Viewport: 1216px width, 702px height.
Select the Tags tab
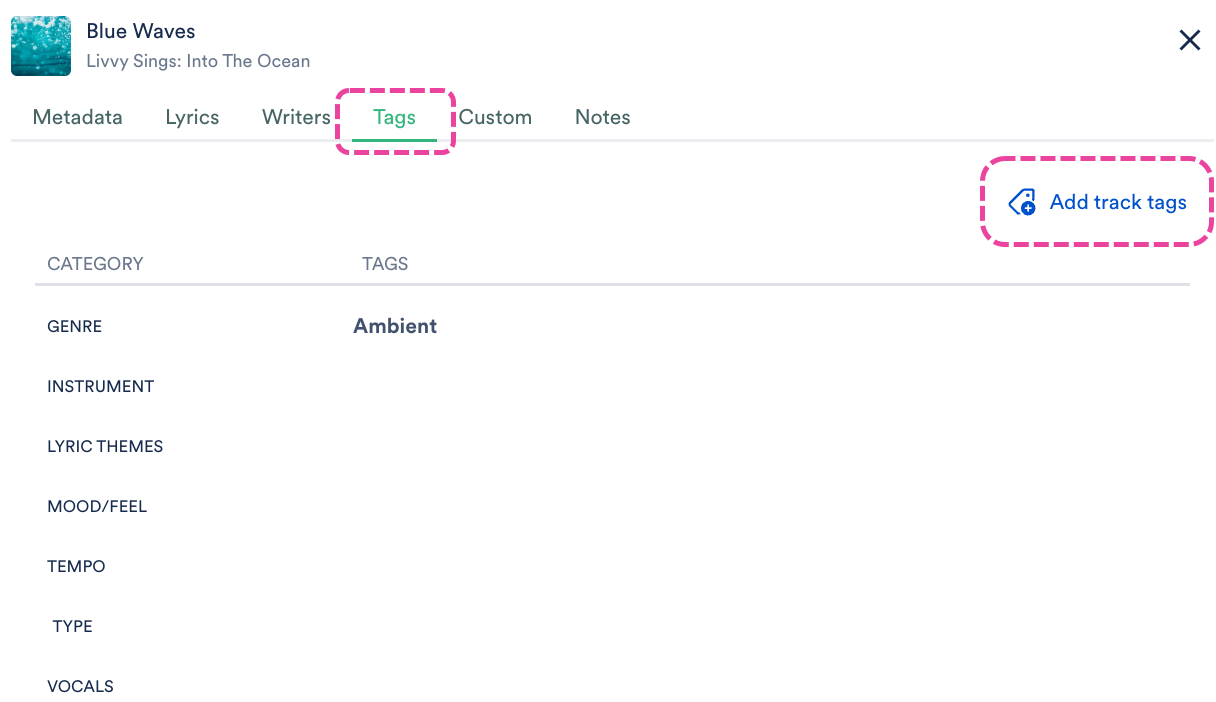tap(394, 117)
